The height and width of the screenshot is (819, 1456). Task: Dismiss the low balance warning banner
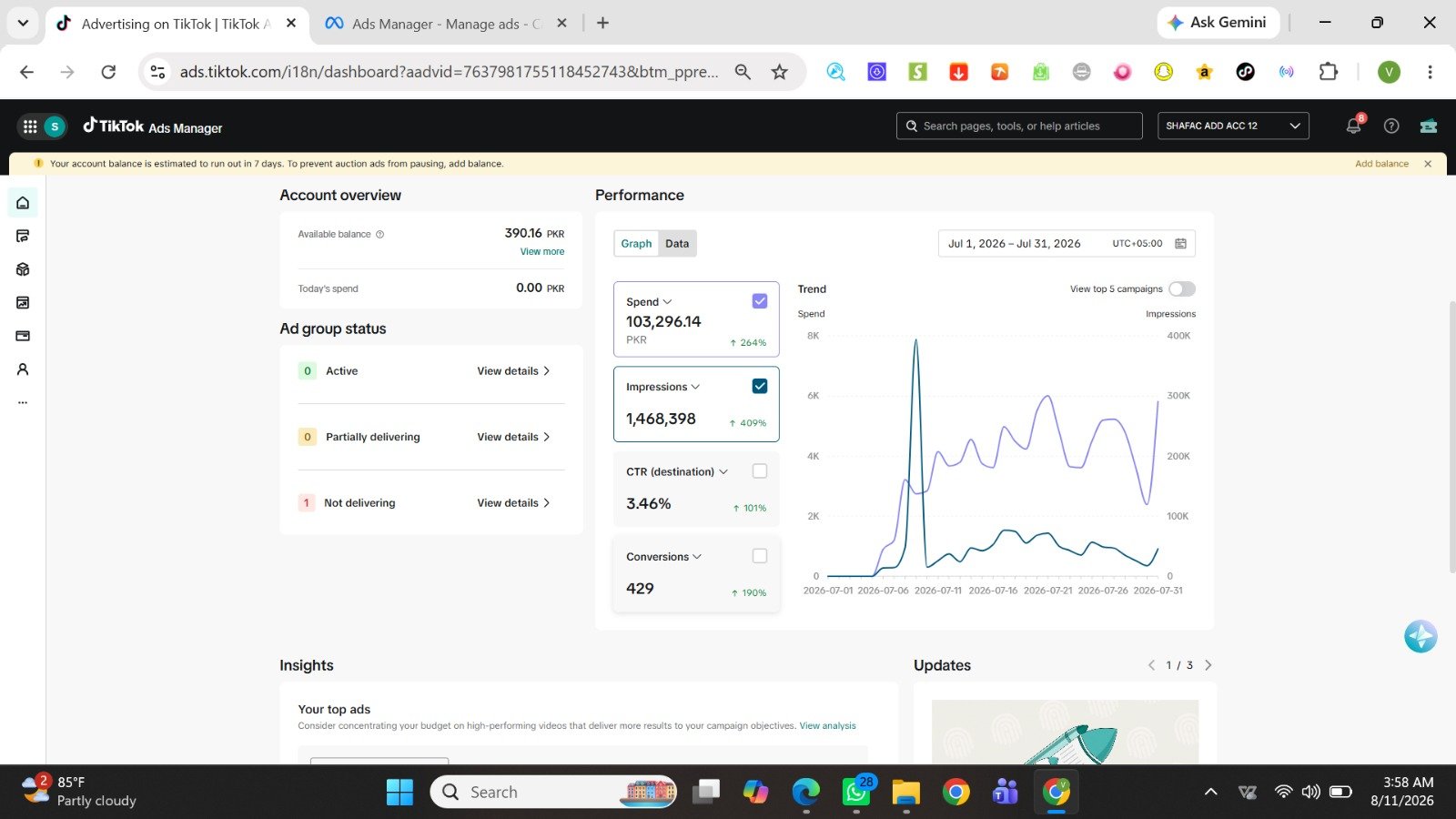[1428, 164]
